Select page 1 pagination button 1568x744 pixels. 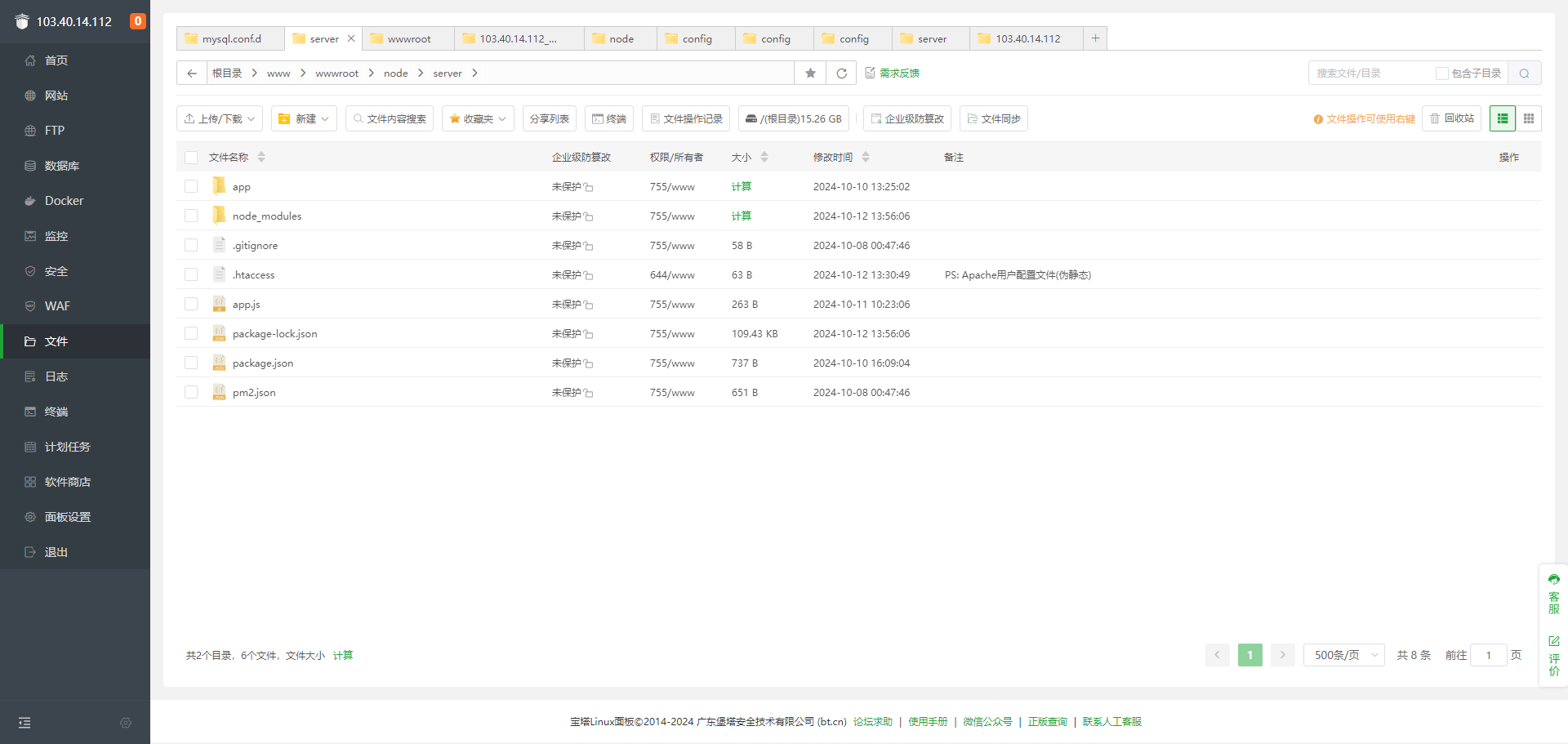(x=1249, y=655)
